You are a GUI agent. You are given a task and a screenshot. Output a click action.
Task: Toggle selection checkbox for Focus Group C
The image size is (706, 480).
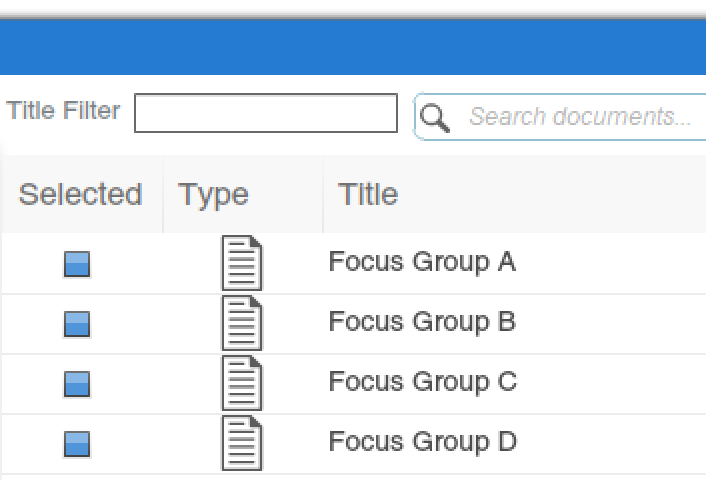pyautogui.click(x=77, y=384)
